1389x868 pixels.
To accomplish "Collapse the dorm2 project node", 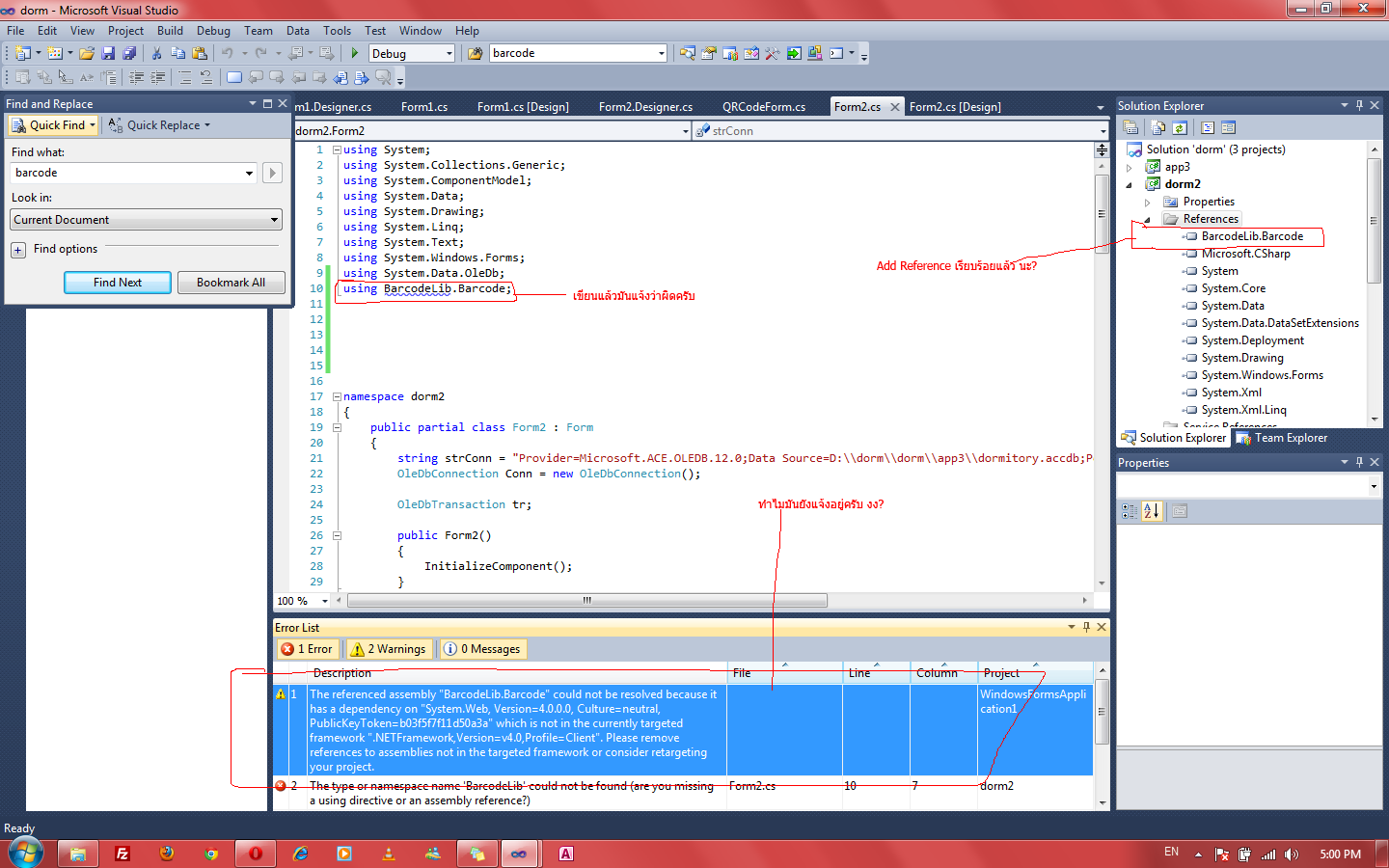I will [x=1130, y=185].
